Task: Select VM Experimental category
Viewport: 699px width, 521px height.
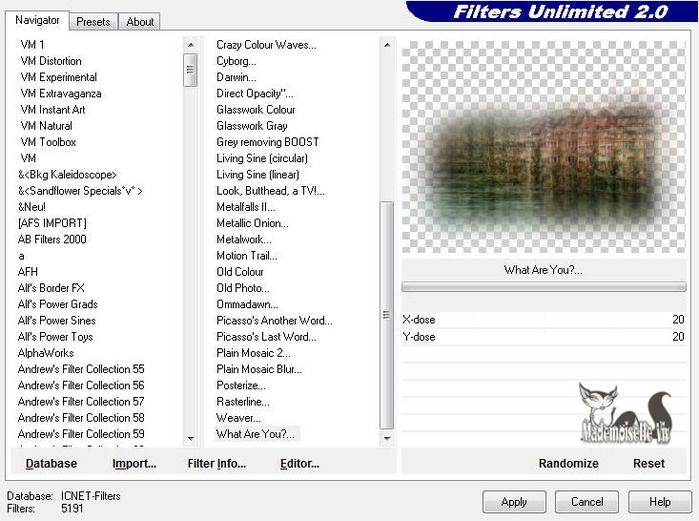Action: coord(58,77)
